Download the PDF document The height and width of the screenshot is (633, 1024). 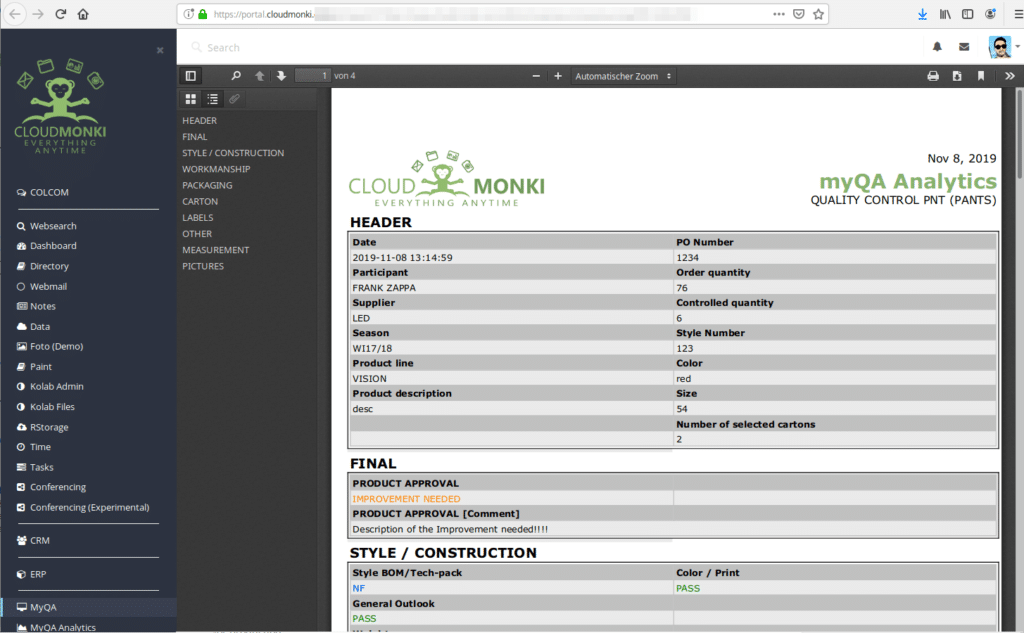pyautogui.click(x=957, y=76)
